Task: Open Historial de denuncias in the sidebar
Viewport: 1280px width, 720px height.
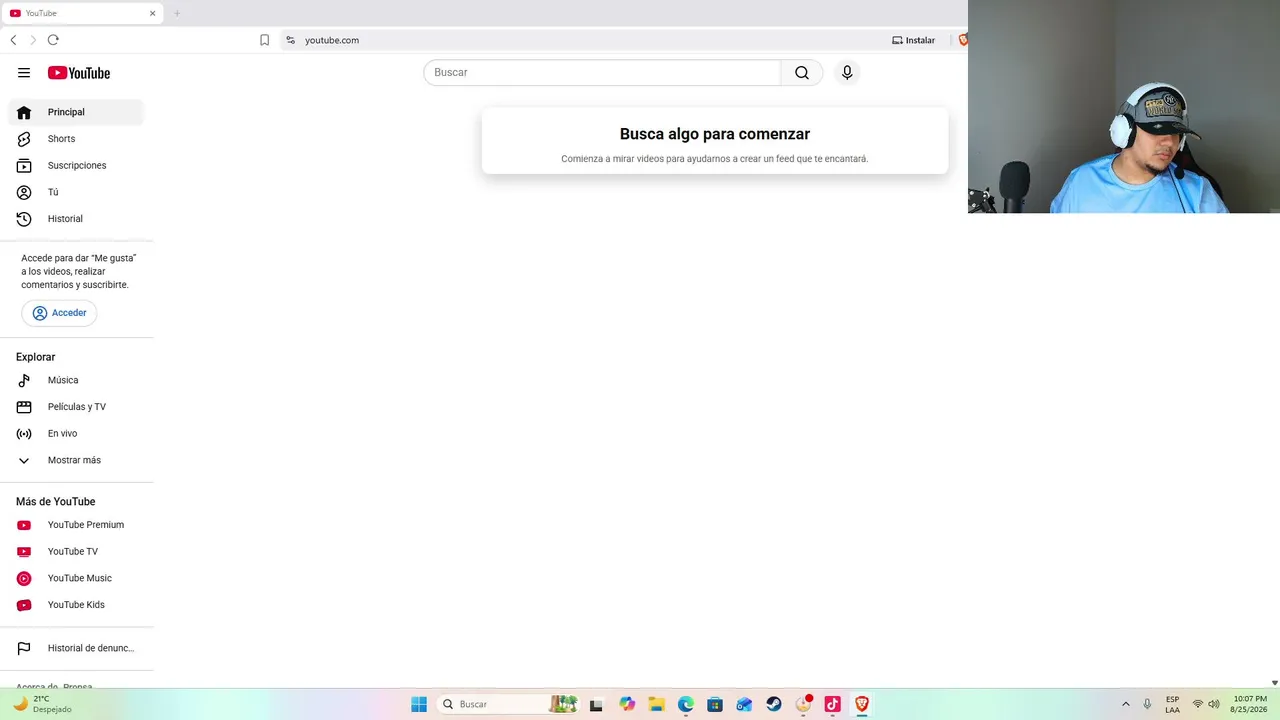Action: [x=77, y=648]
